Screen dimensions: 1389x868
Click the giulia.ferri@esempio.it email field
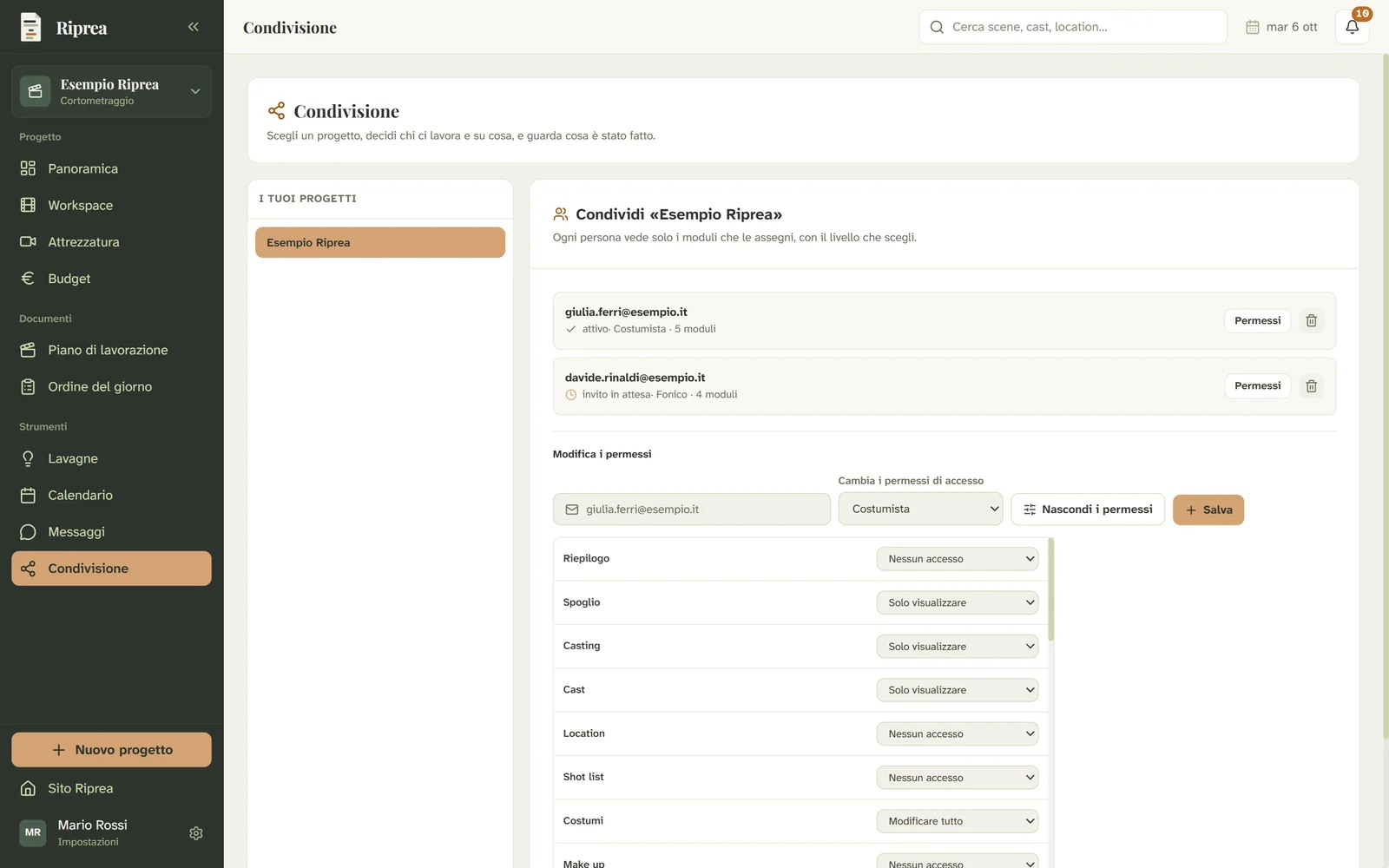coord(692,510)
